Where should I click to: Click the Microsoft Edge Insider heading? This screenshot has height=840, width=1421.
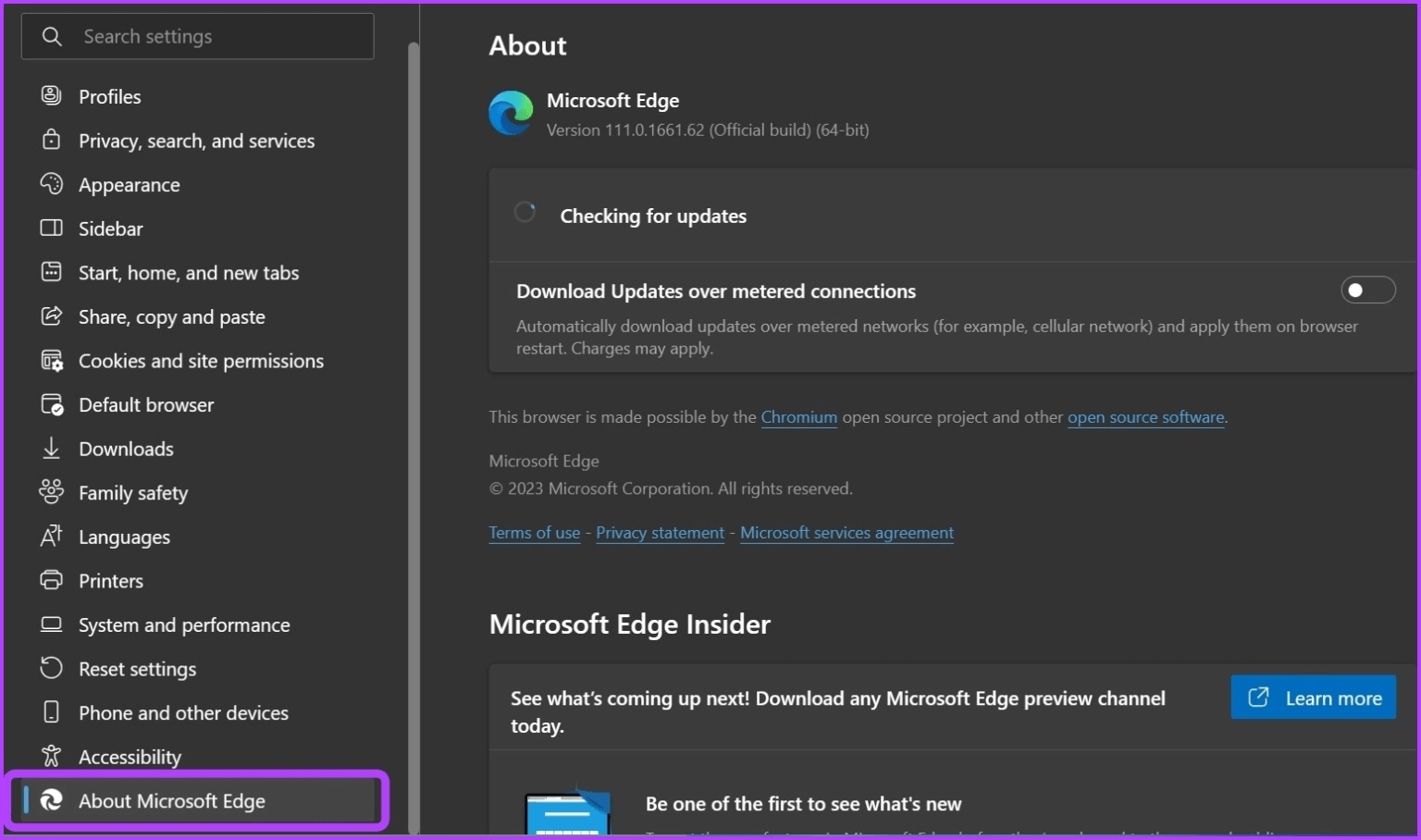[x=629, y=624]
